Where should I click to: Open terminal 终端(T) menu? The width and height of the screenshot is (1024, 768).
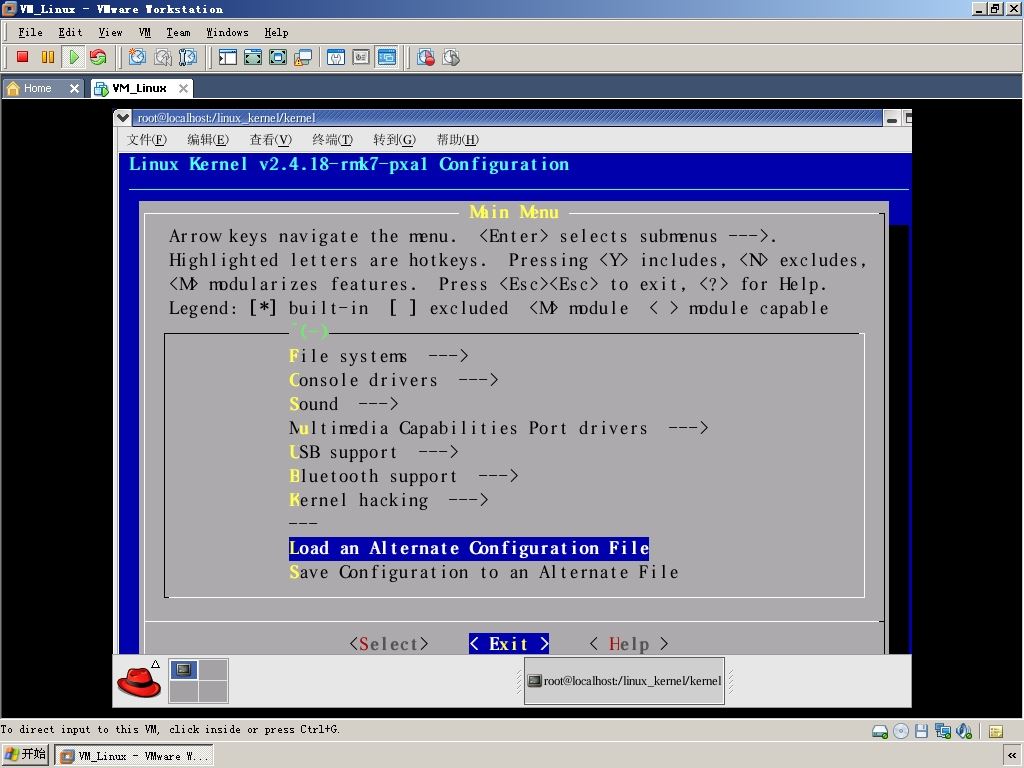(x=332, y=140)
